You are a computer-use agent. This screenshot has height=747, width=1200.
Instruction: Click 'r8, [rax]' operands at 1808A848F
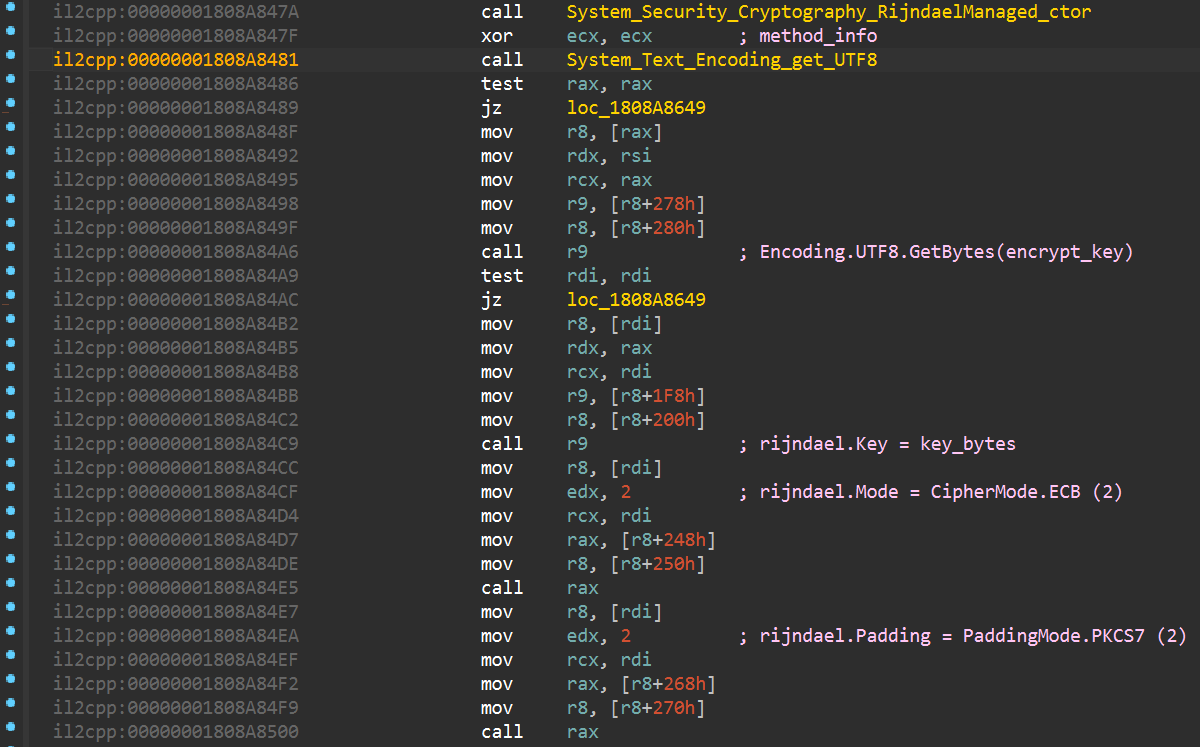pos(614,132)
